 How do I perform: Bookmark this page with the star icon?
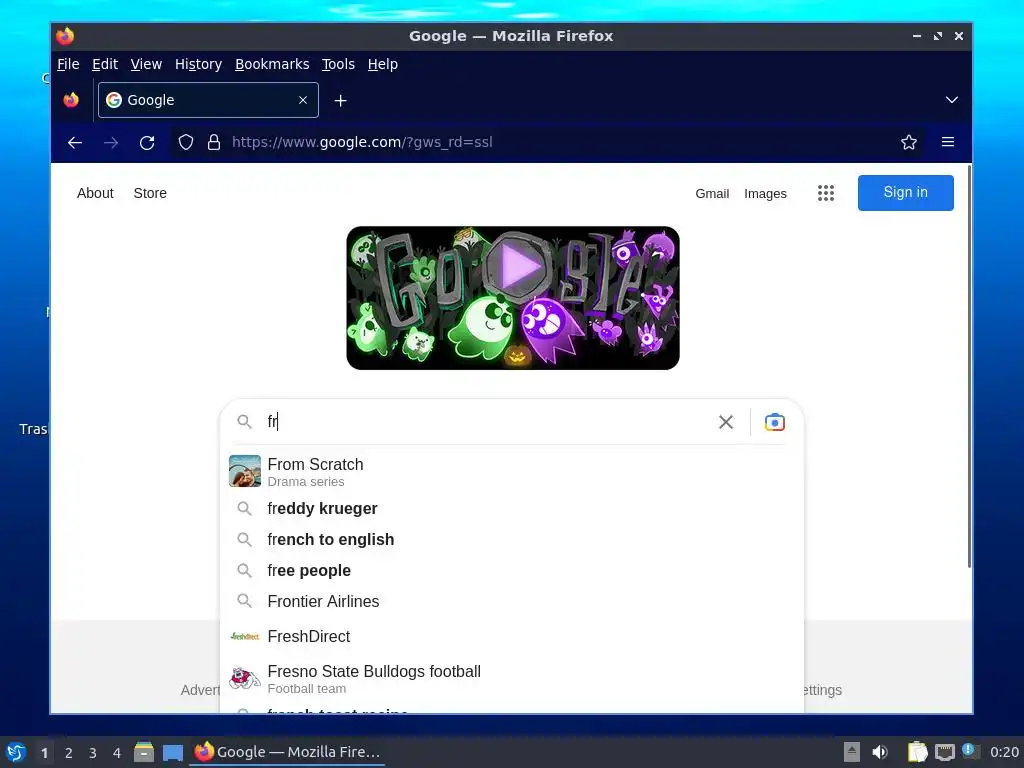[908, 142]
